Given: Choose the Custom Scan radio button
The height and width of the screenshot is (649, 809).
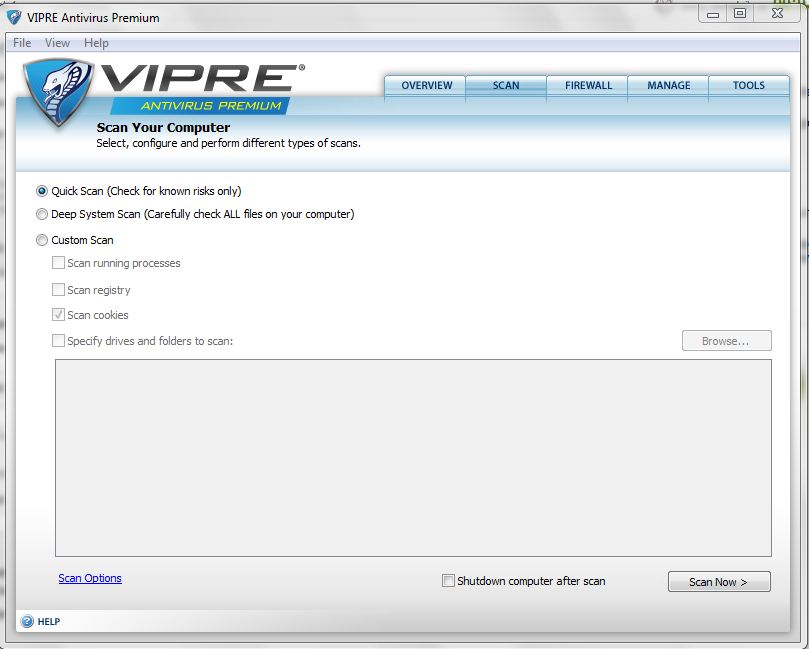Looking at the screenshot, I should coord(42,240).
